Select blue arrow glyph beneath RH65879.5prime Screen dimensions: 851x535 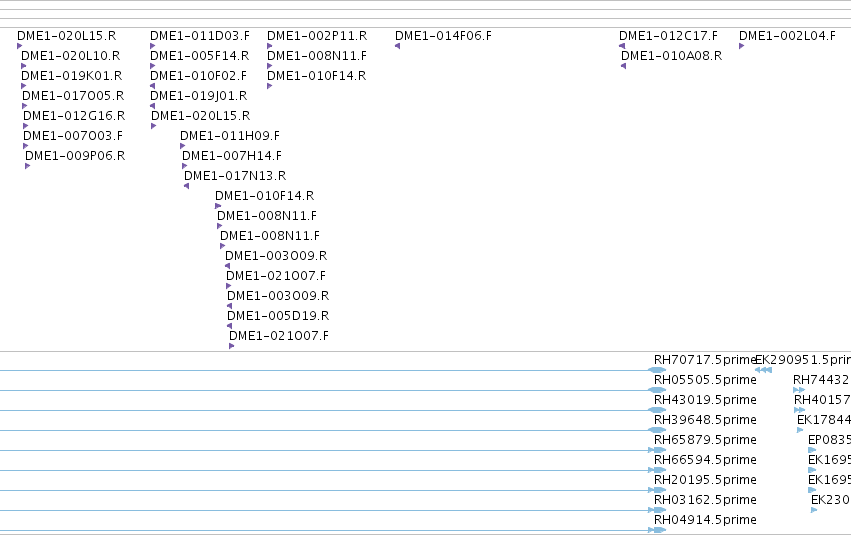(657, 450)
